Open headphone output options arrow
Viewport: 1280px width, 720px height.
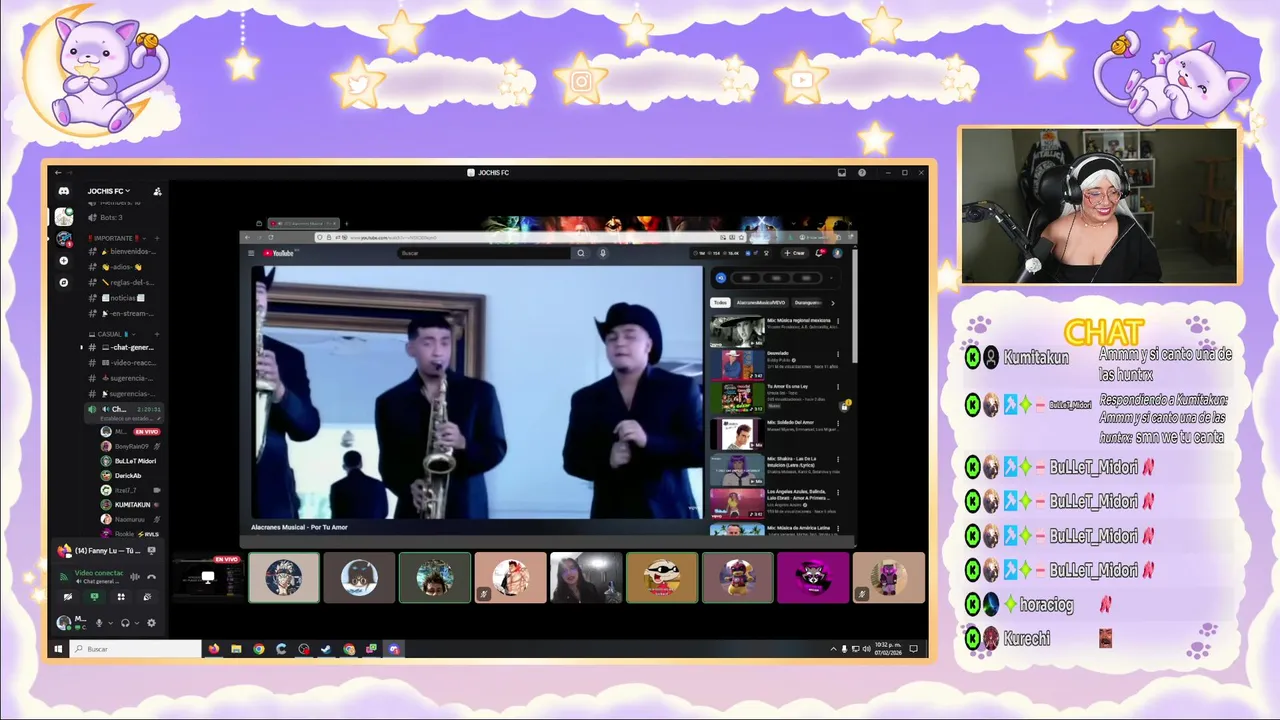137,623
